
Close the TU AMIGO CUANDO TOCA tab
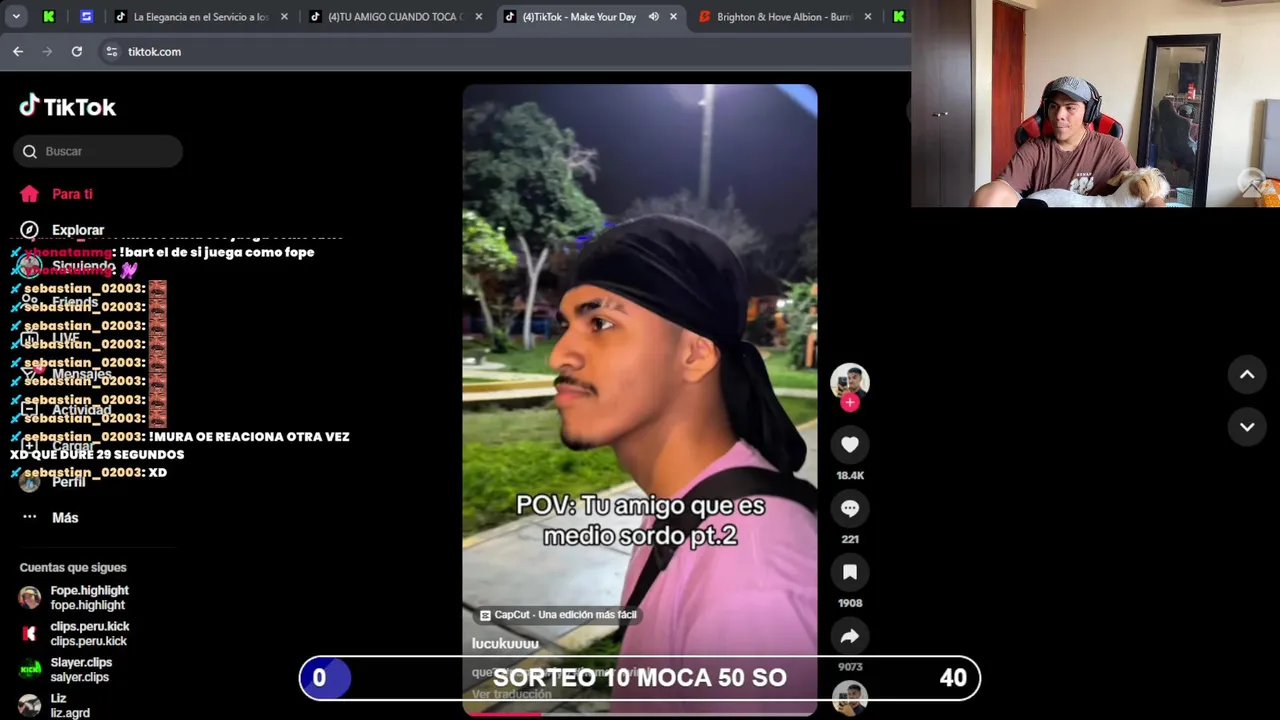point(478,17)
